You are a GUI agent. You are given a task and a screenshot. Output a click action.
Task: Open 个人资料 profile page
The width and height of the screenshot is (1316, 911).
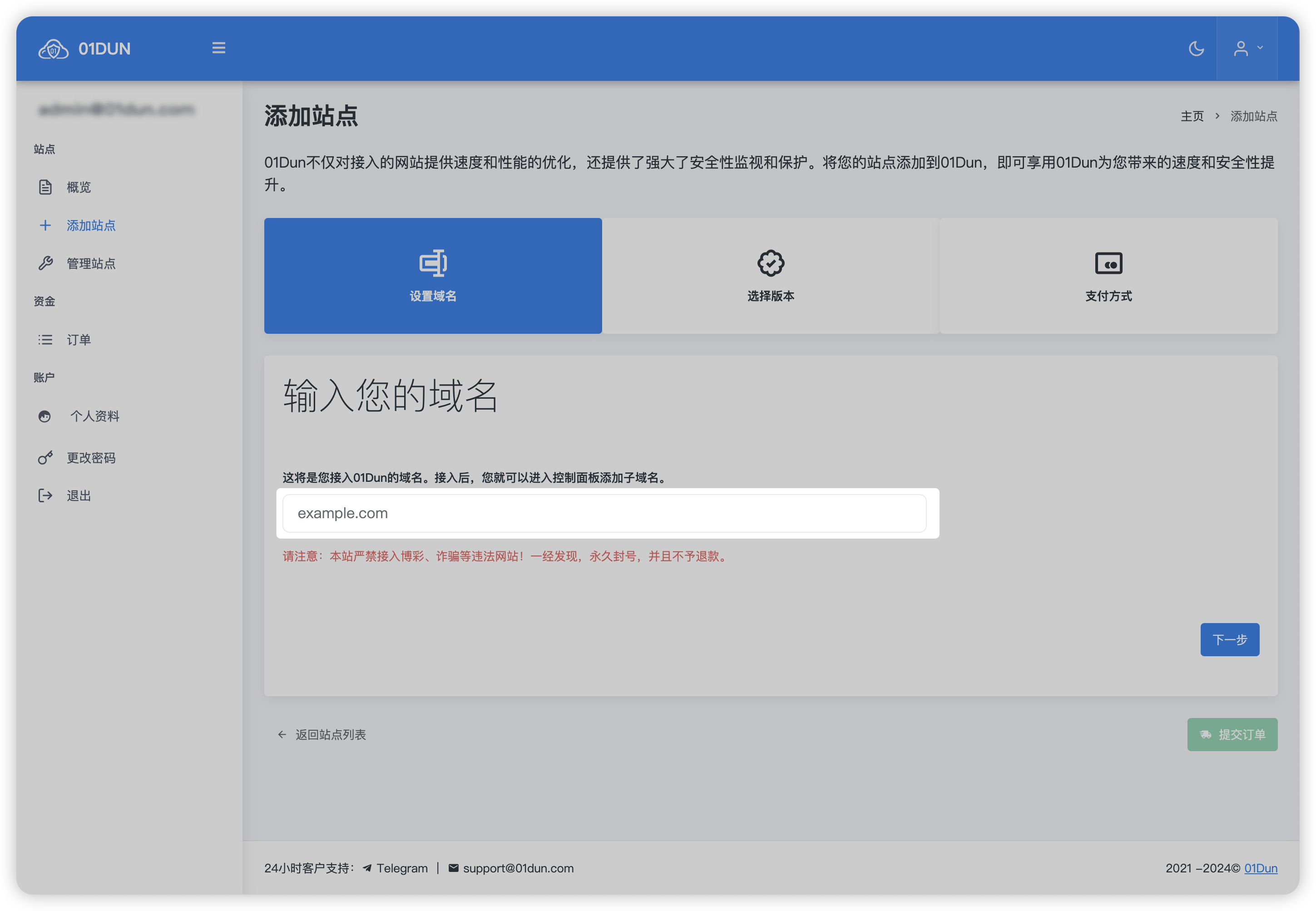coord(94,416)
